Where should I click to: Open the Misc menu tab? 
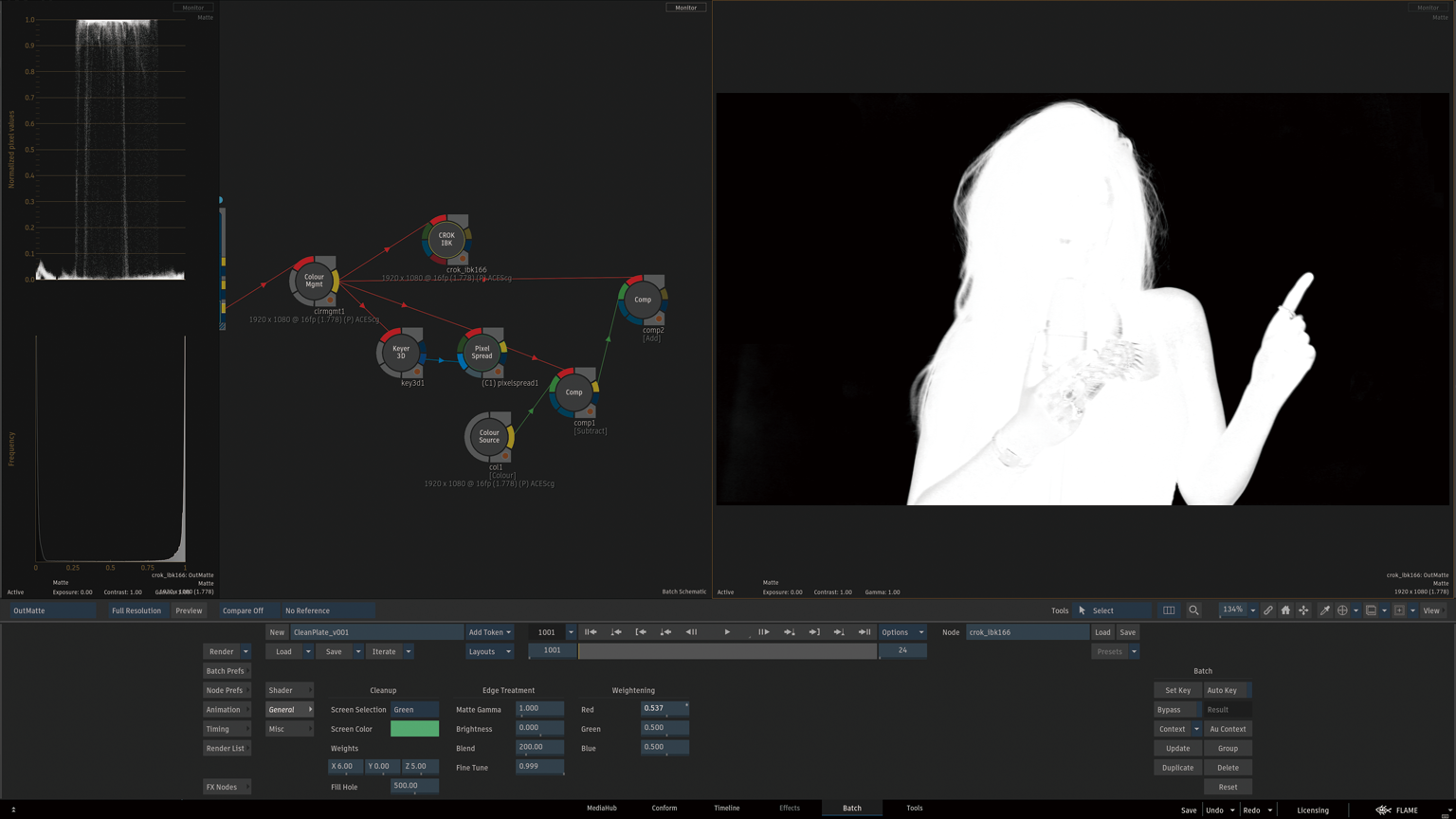point(289,729)
